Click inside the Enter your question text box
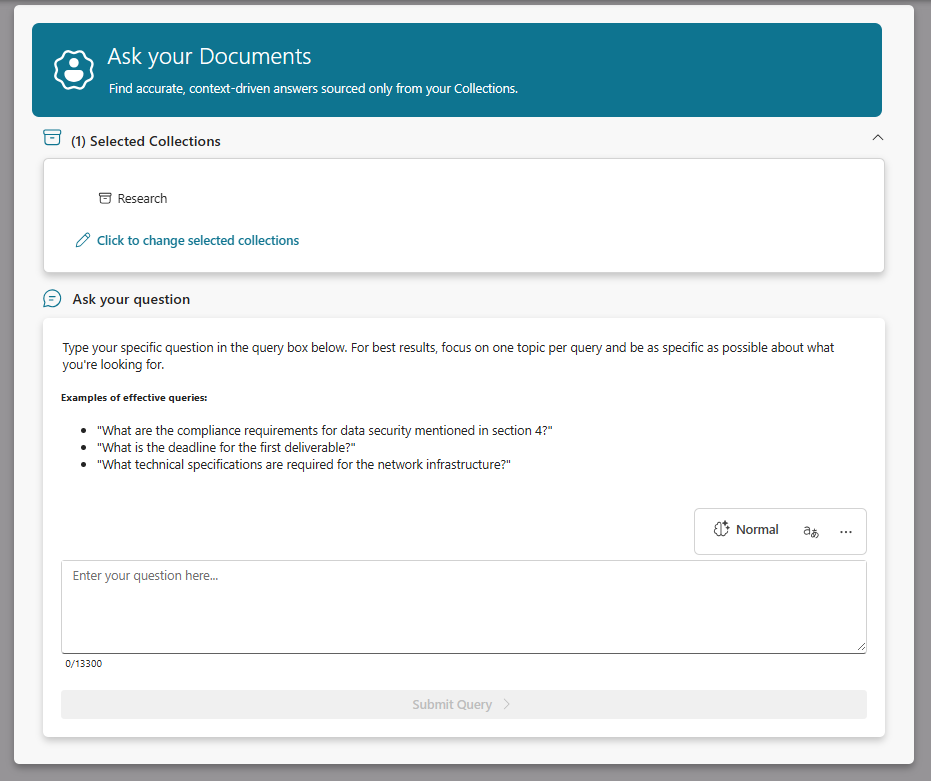Viewport: 931px width, 781px height. point(463,607)
